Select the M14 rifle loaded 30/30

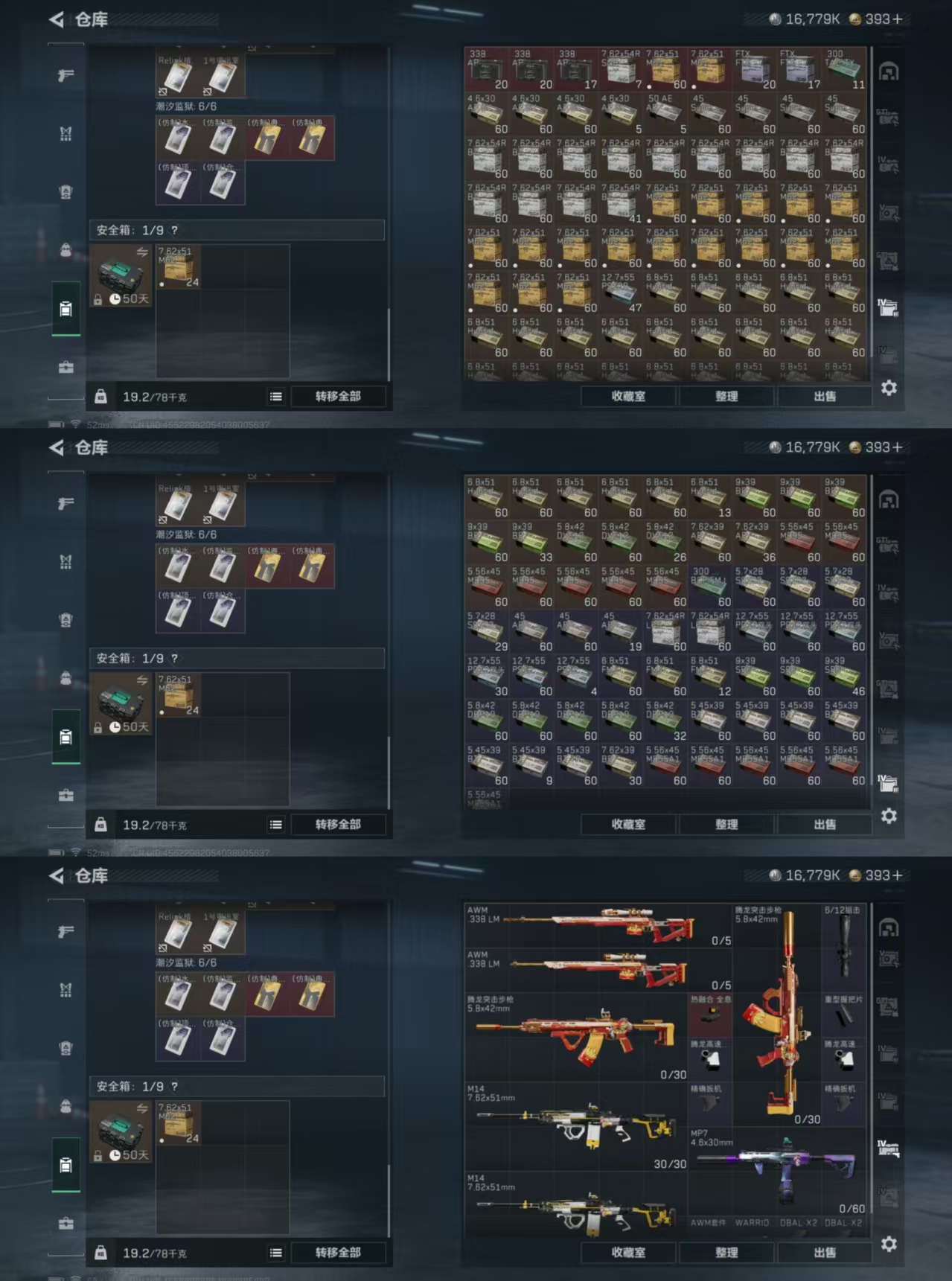point(576,1126)
